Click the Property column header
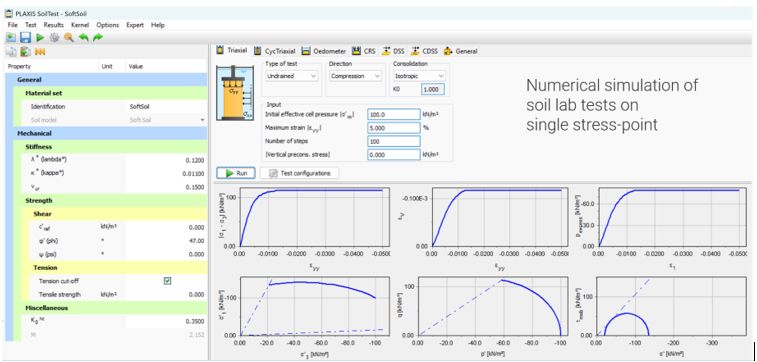Image resolution: width=757 pixels, height=362 pixels. tap(52, 67)
